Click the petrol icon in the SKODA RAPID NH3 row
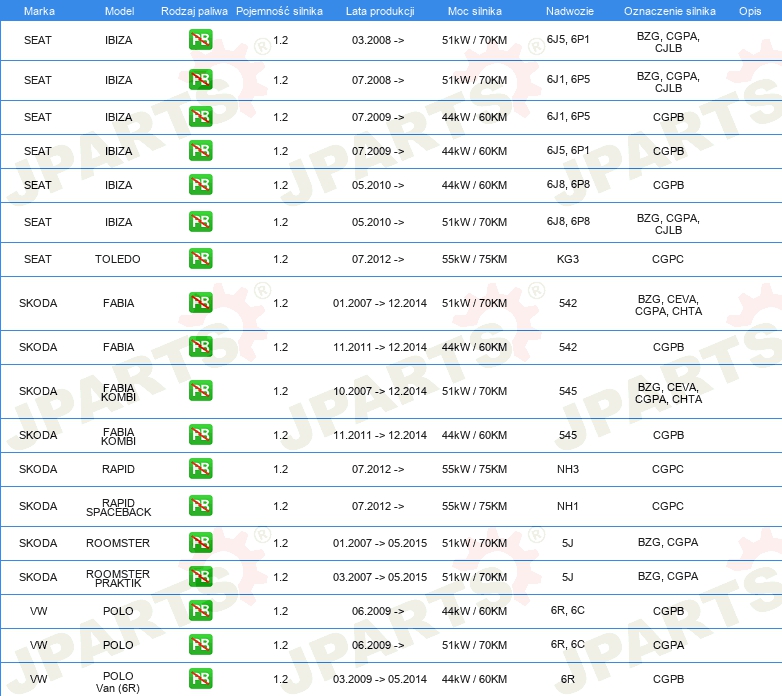 200,469
